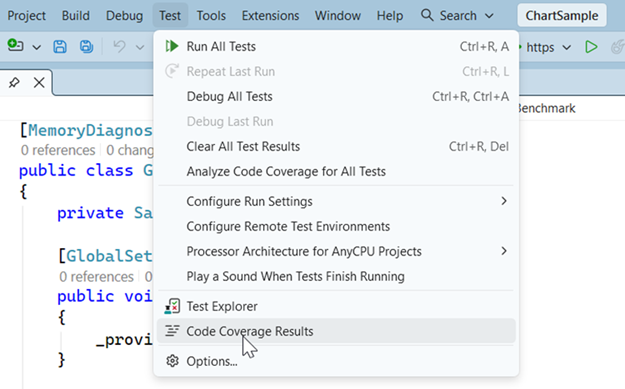Screen dimensions: 625x389
Task: Click the green Start Without Debugging icon
Action: [x=591, y=47]
